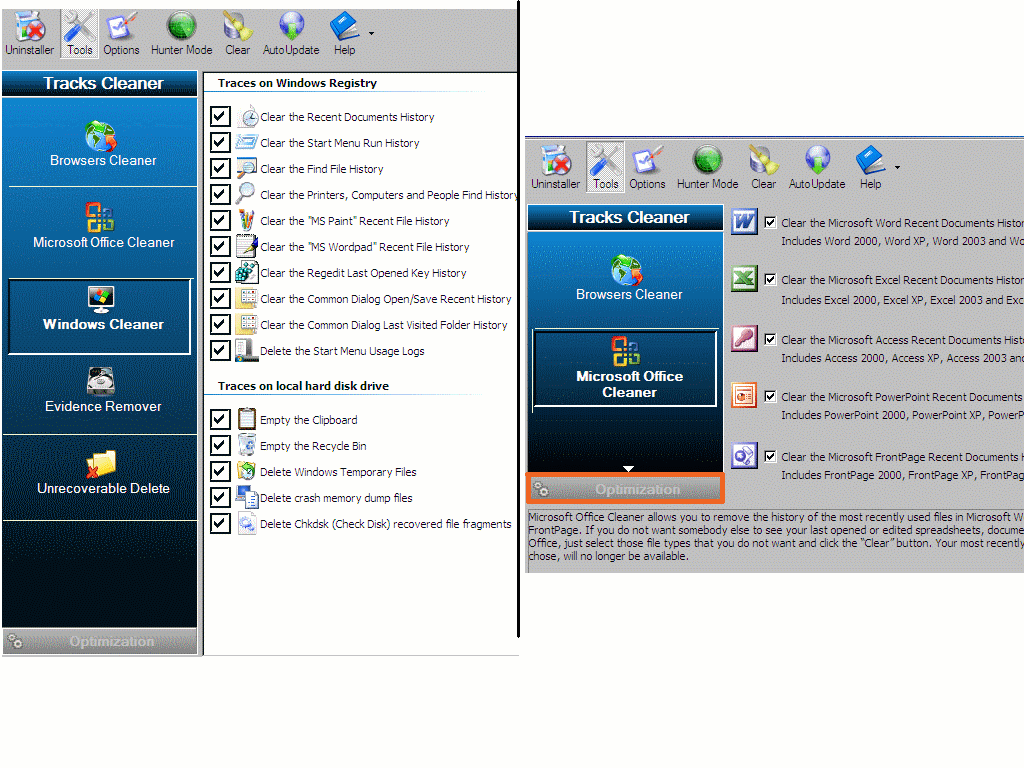The height and width of the screenshot is (768, 1024).
Task: Open Microsoft Office Cleaner in left window sidebar
Action: pyautogui.click(x=103, y=226)
